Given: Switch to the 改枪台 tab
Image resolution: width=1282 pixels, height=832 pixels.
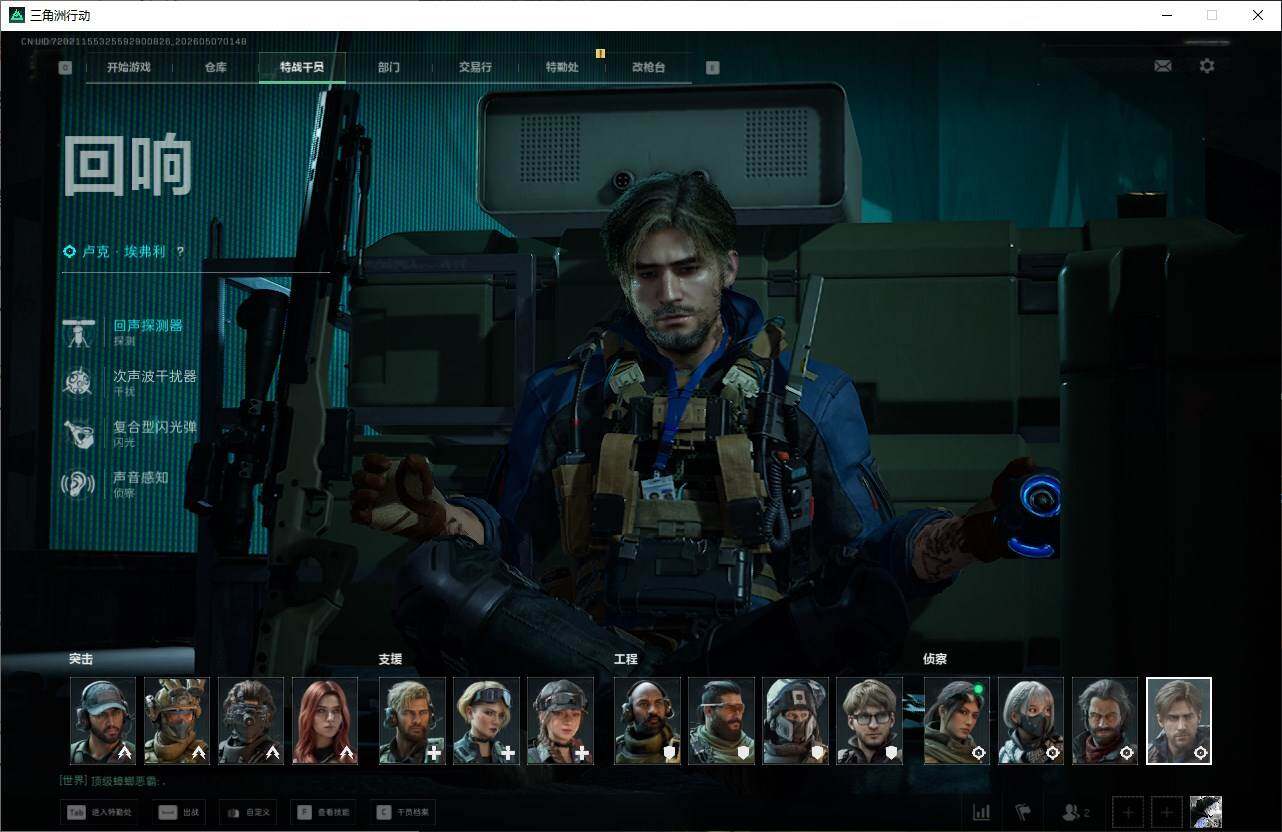Looking at the screenshot, I should (x=648, y=68).
